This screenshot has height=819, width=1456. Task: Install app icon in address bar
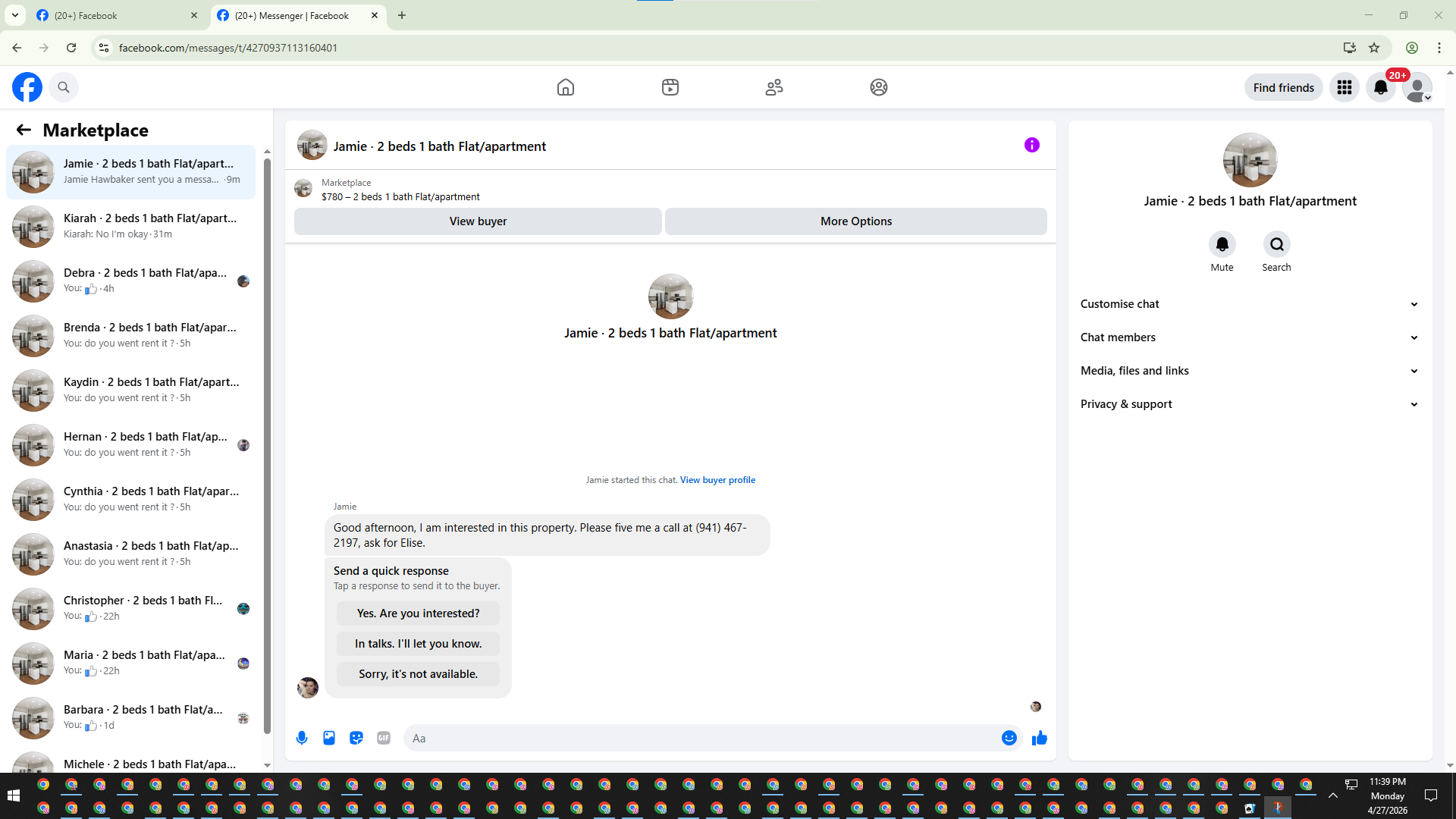[x=1350, y=48]
